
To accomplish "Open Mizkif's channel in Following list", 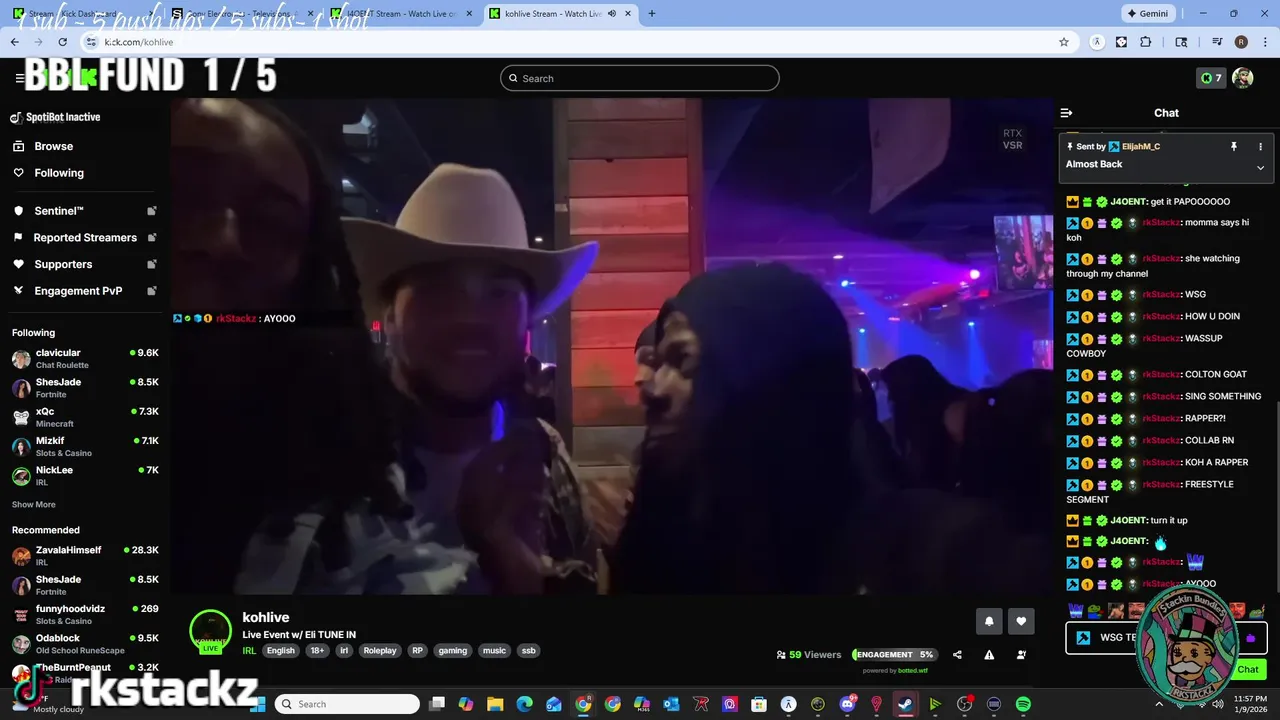I will (84, 447).
